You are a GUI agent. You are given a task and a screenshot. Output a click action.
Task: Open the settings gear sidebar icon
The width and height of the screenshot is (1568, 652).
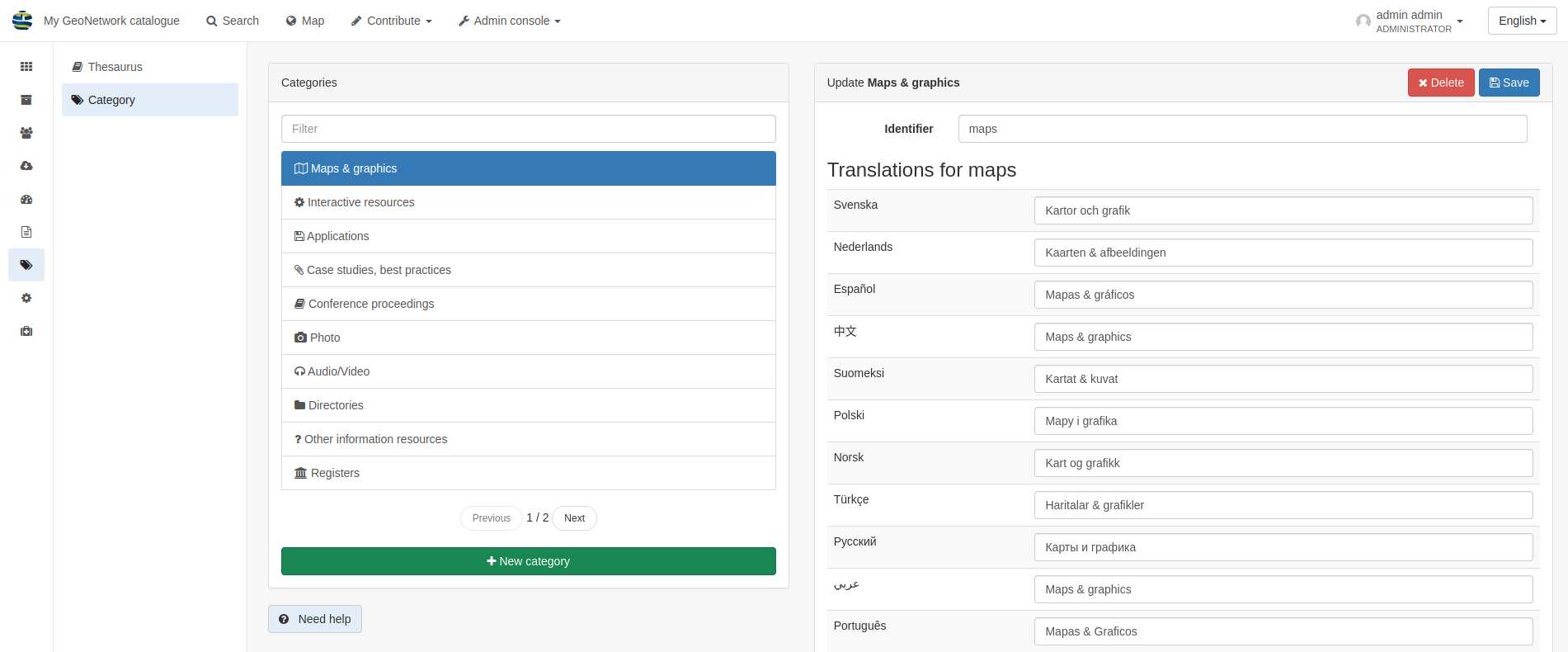coord(26,298)
